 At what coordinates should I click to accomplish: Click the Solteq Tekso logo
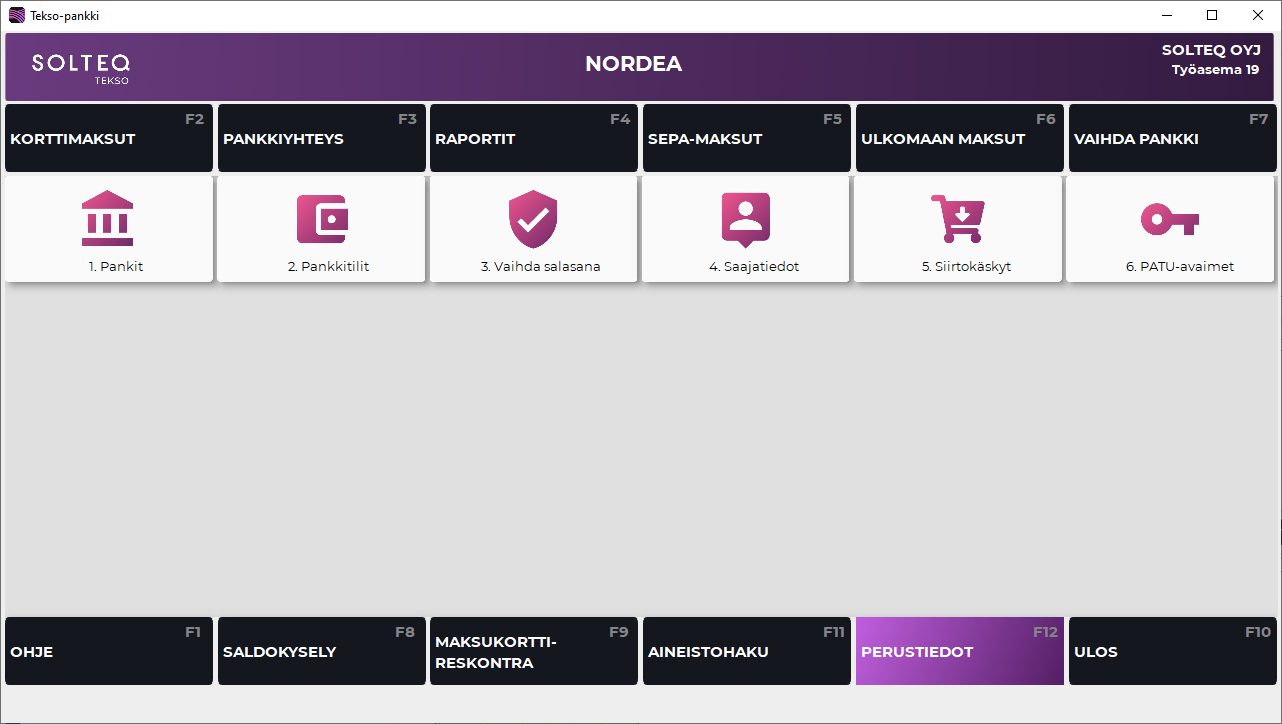80,66
